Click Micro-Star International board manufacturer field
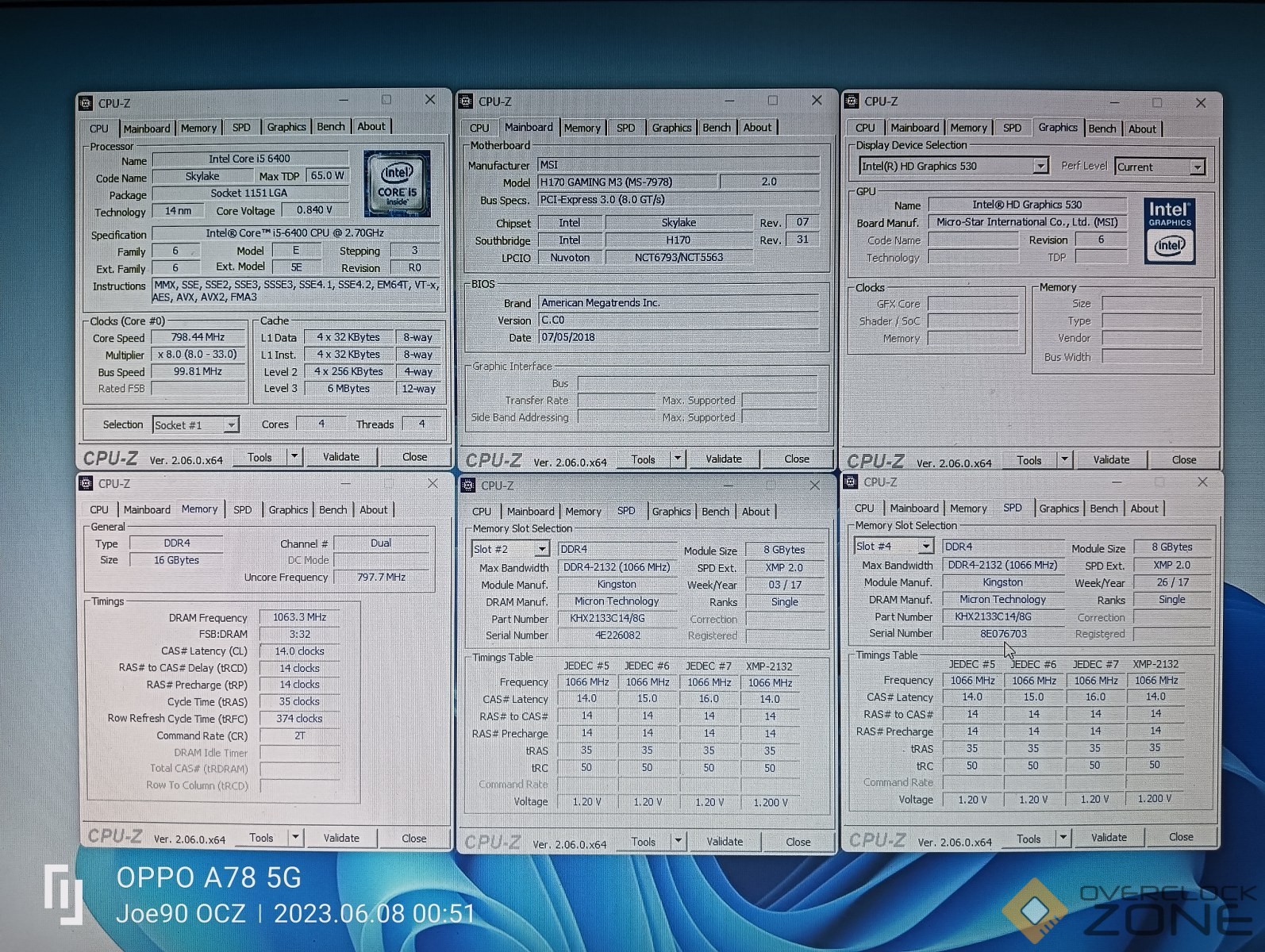This screenshot has width=1265, height=952. click(1027, 222)
